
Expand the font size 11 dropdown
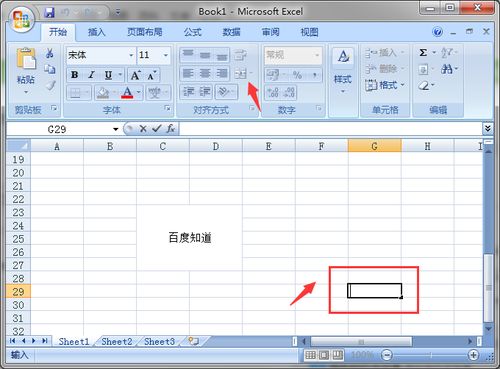pyautogui.click(x=166, y=55)
